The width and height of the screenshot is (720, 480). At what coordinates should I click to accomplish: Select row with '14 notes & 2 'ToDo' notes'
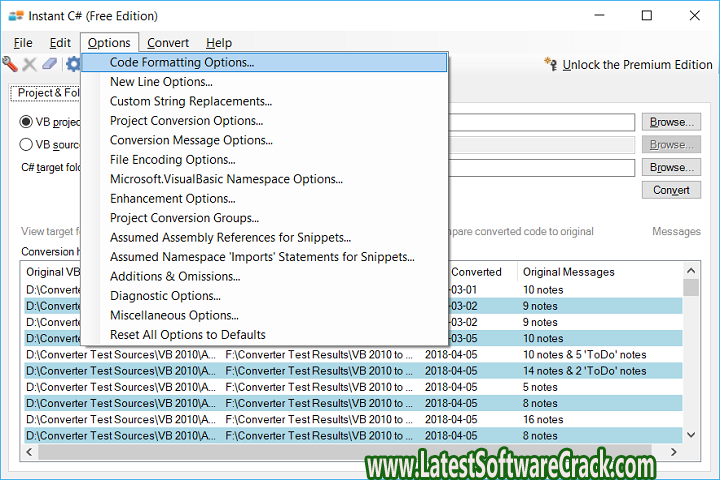353,371
